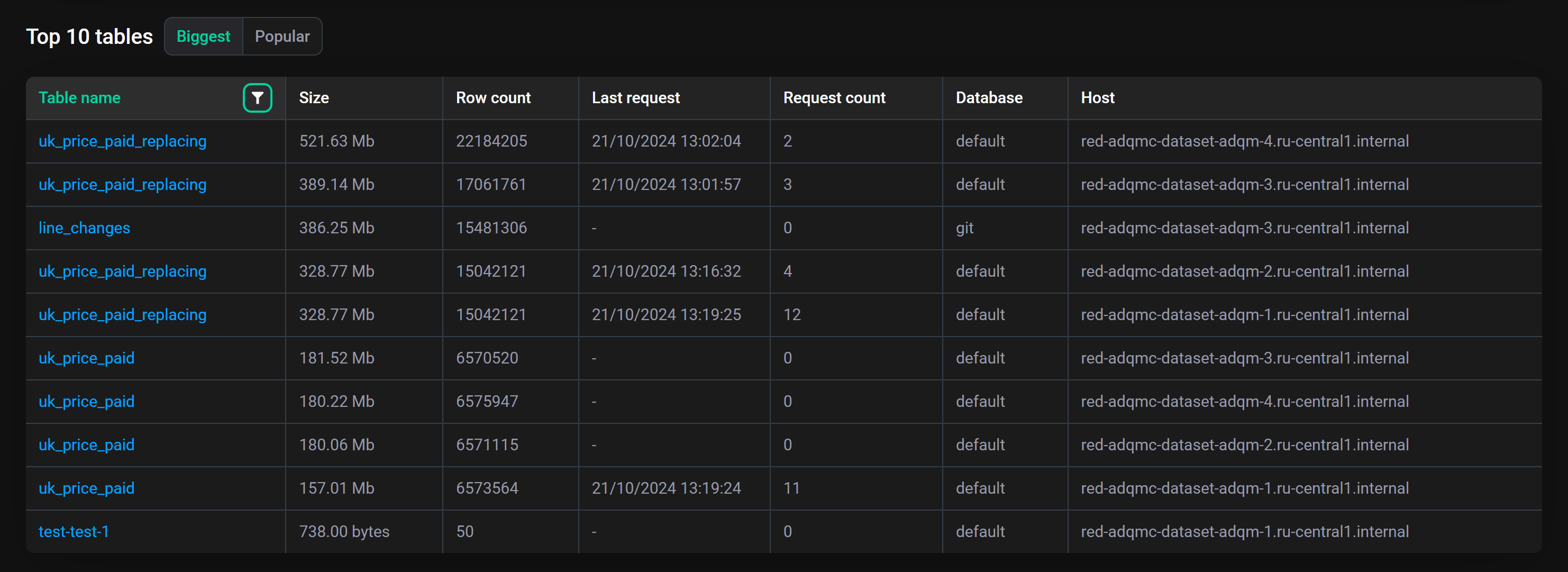Click the Table name column header
The height and width of the screenshot is (572, 1568).
click(x=80, y=97)
